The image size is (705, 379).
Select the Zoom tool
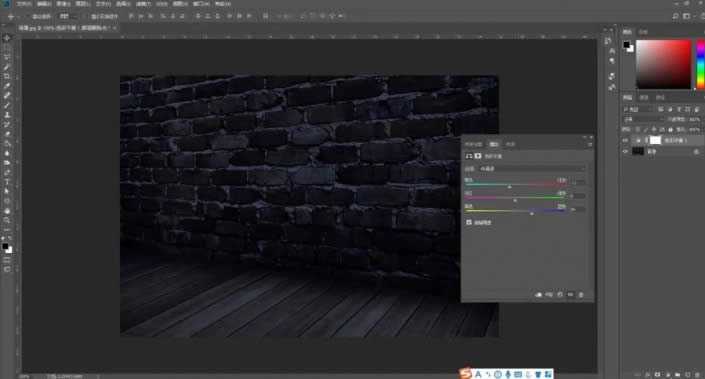[x=7, y=221]
